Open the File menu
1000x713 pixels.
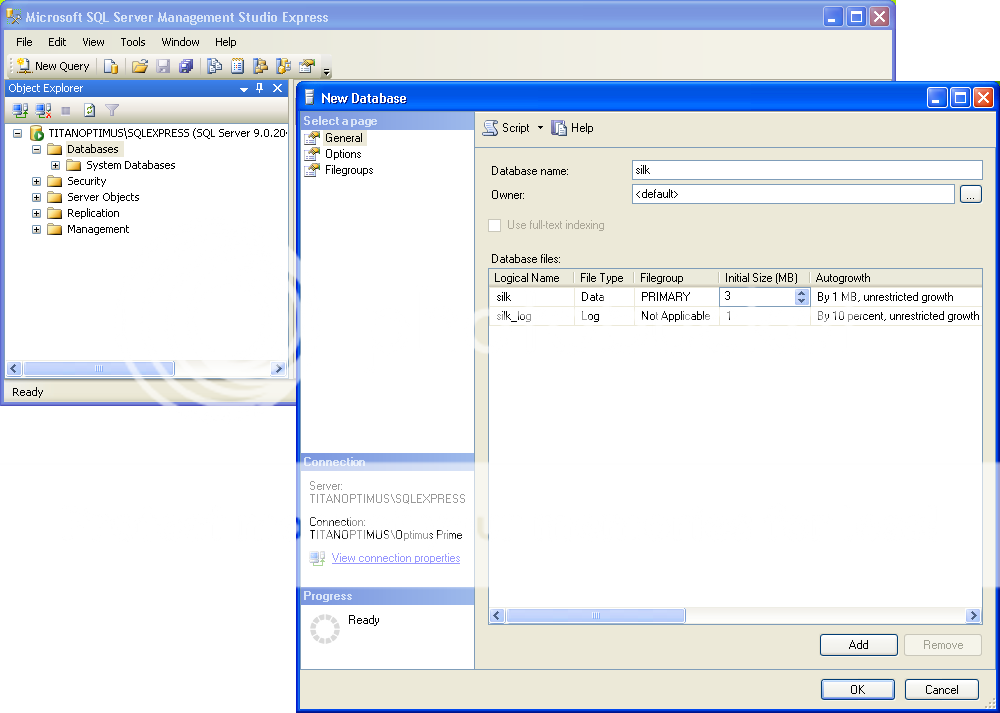click(24, 42)
